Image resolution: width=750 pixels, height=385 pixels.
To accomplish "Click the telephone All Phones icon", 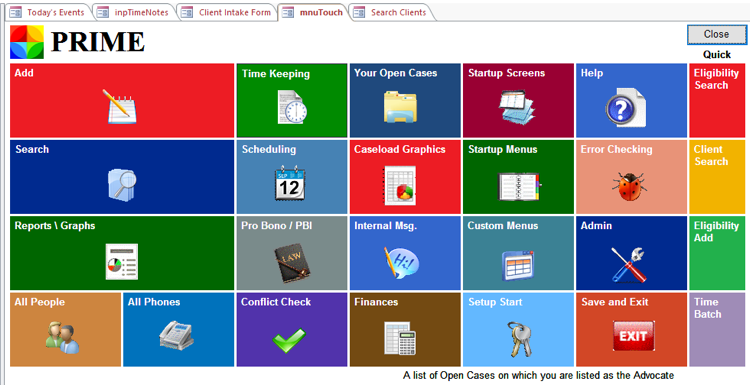I will tap(176, 335).
